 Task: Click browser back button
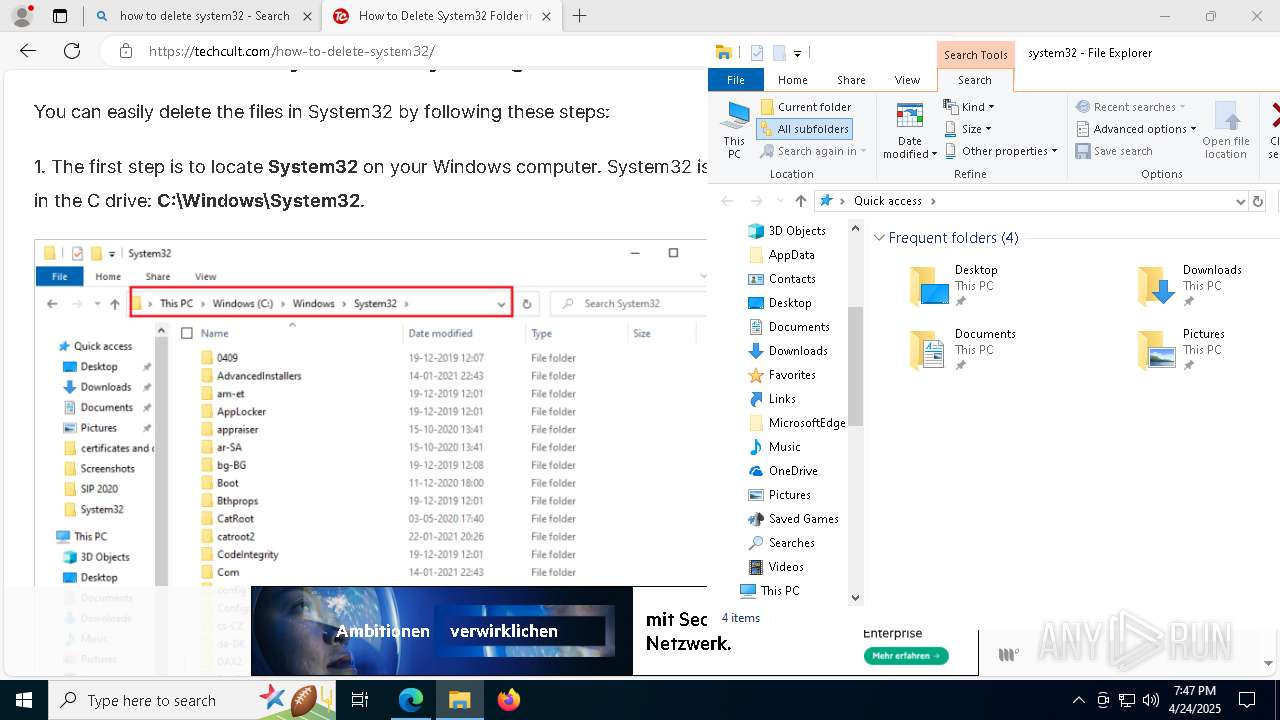[27, 51]
